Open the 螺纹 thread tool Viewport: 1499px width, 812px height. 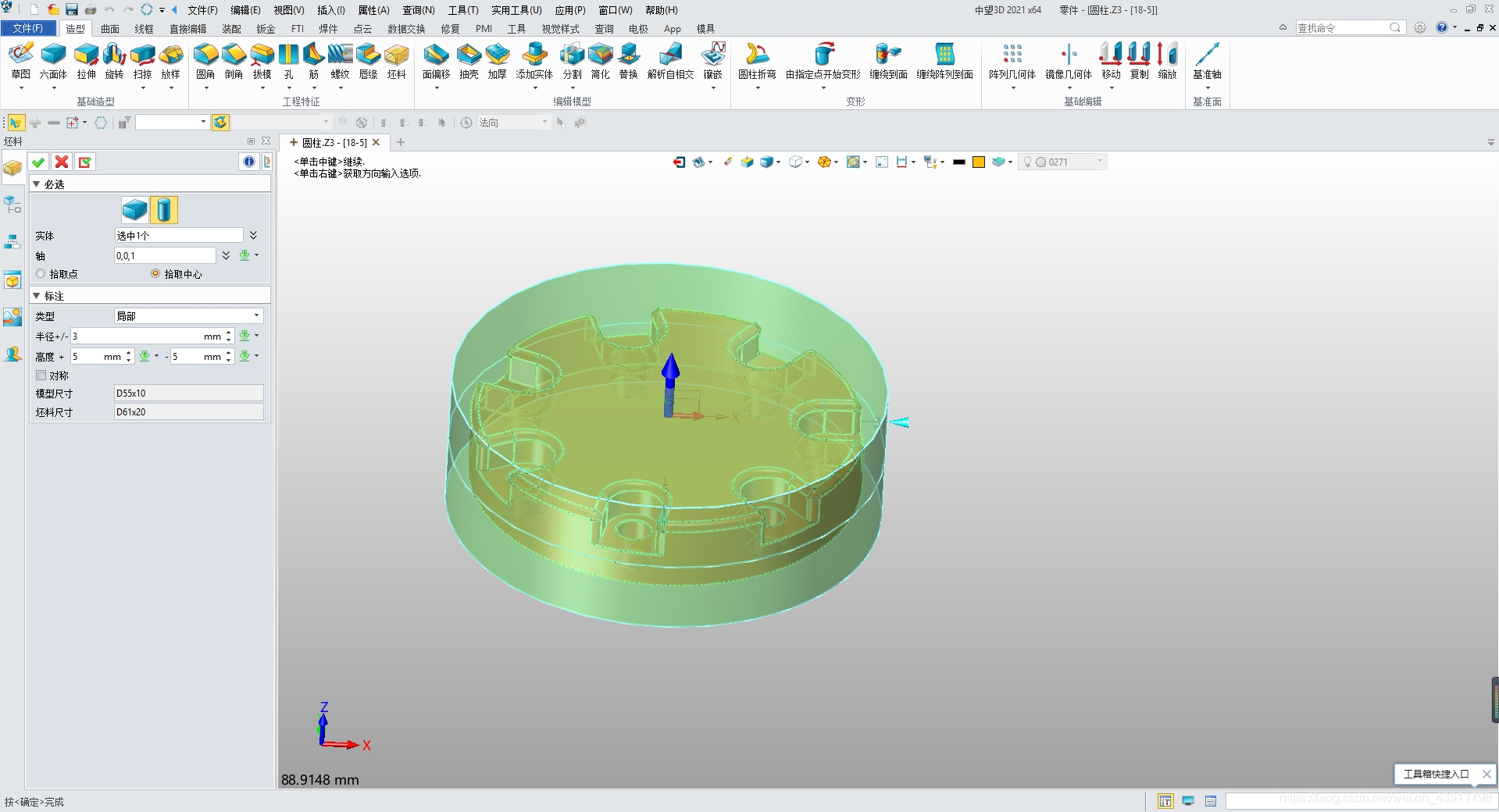[340, 61]
